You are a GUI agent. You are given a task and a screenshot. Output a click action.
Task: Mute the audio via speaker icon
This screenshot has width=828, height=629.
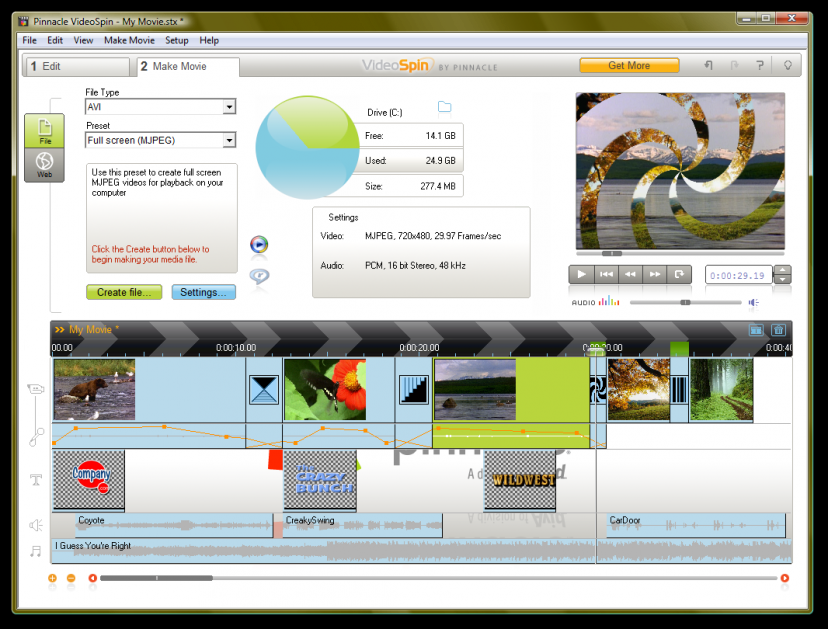tap(753, 302)
